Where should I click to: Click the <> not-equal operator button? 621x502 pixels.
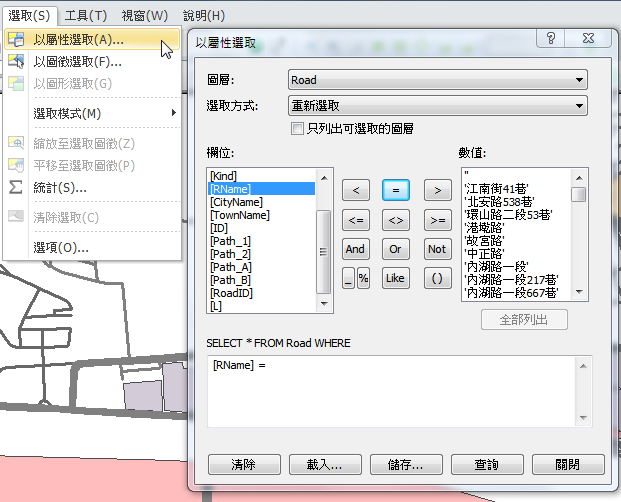396,220
